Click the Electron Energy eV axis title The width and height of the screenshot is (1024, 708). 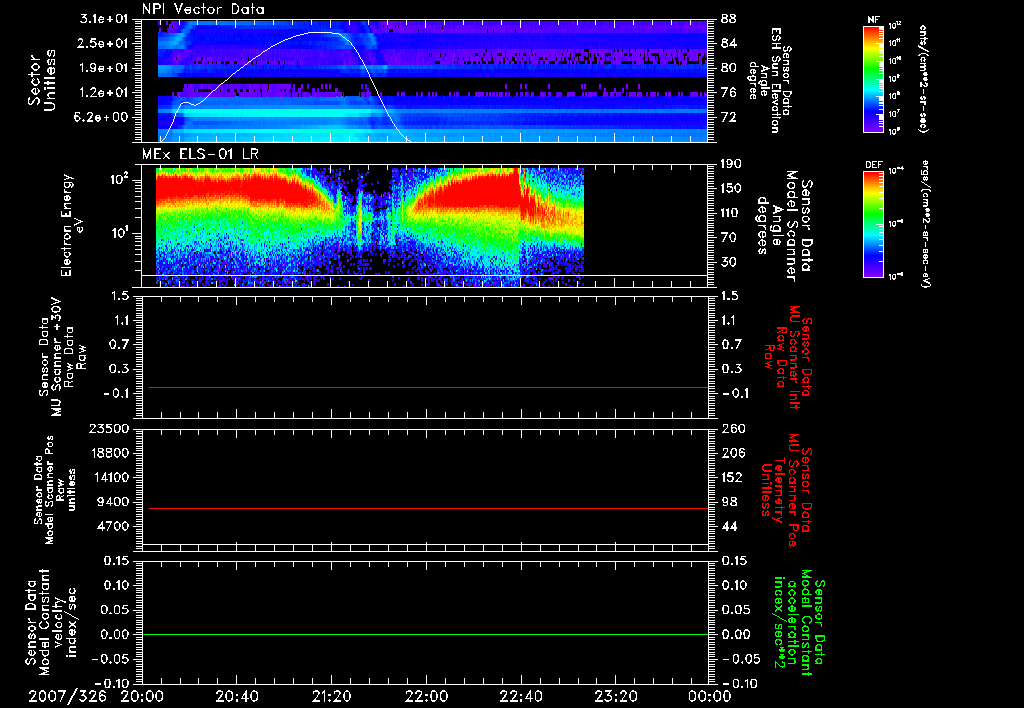pos(71,225)
